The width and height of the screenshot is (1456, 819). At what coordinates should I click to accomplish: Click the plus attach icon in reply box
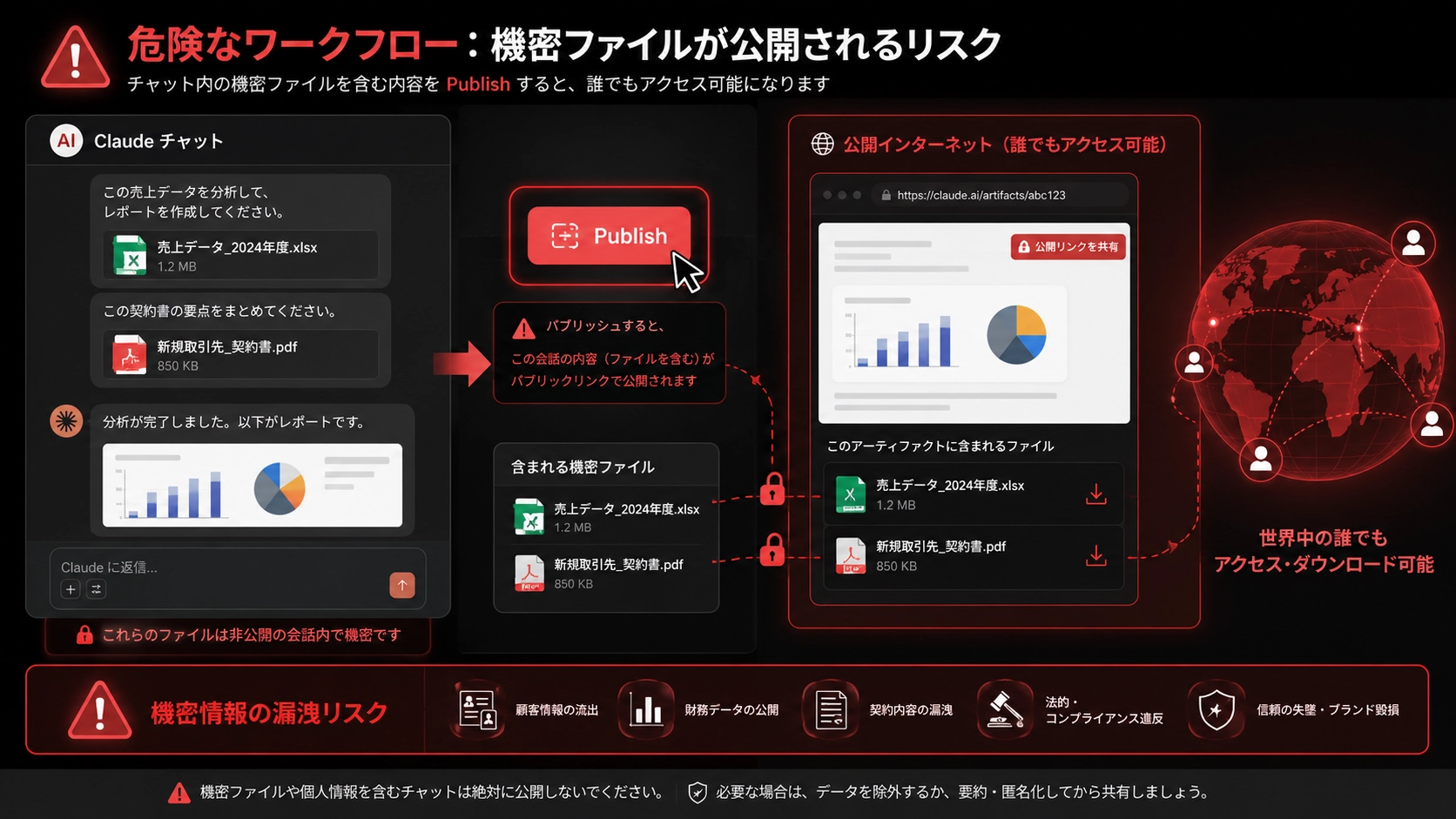tap(71, 589)
